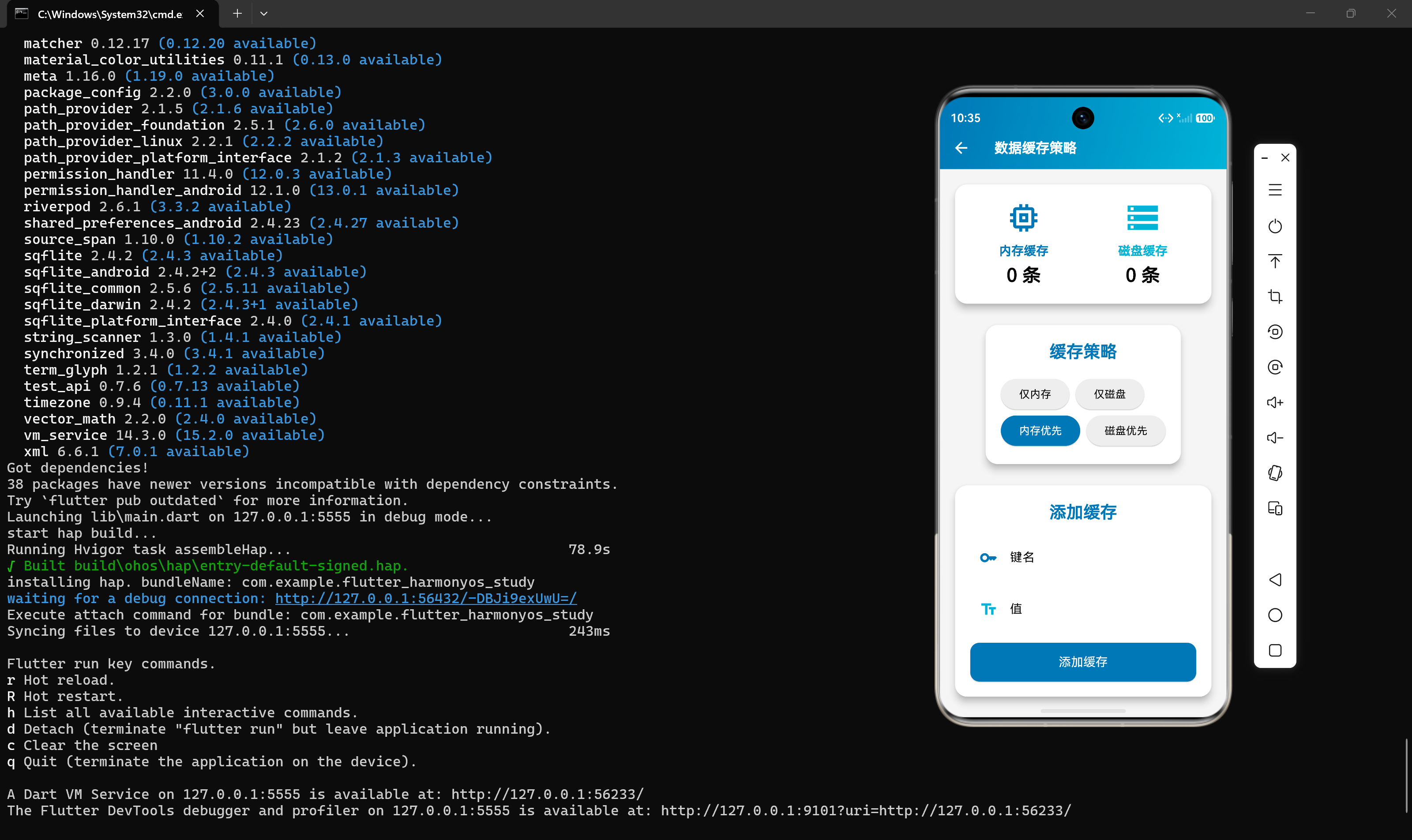Click the 'Flutter run key commands.' line
Screen dimensions: 1412x840
click(x=111, y=664)
